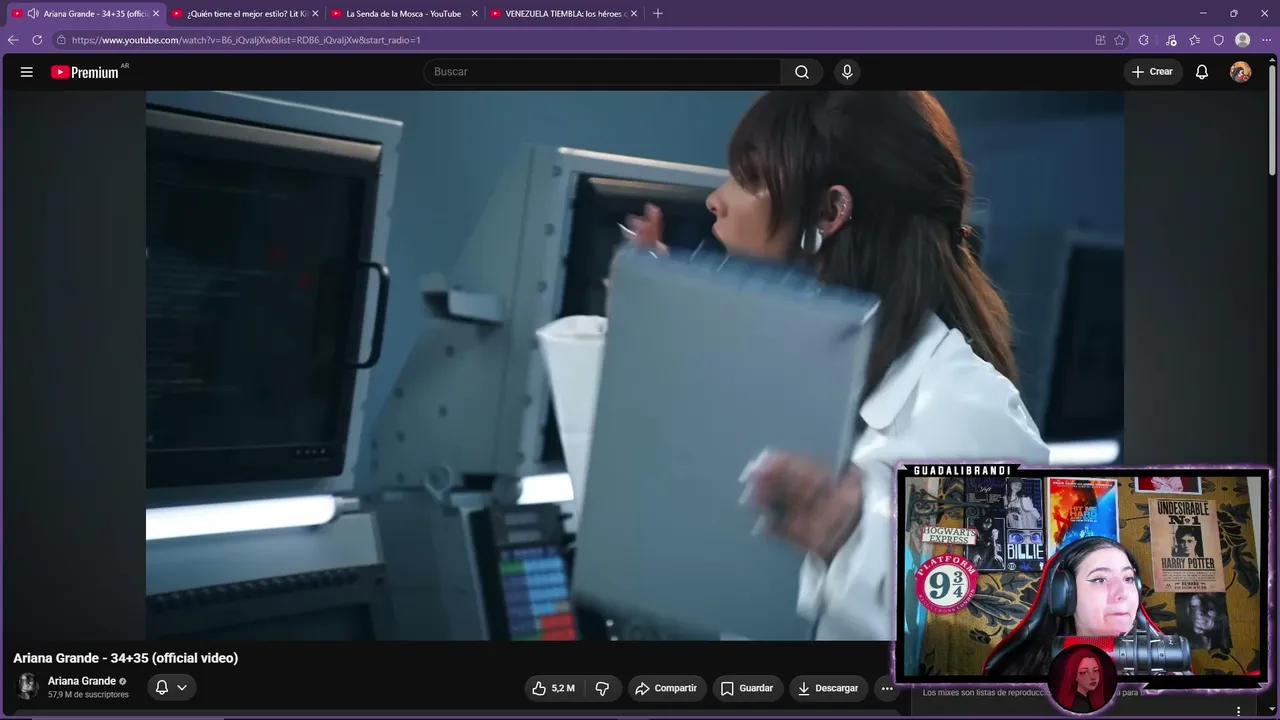Open the favorites list icon
The image size is (1280, 720).
(x=1195, y=40)
